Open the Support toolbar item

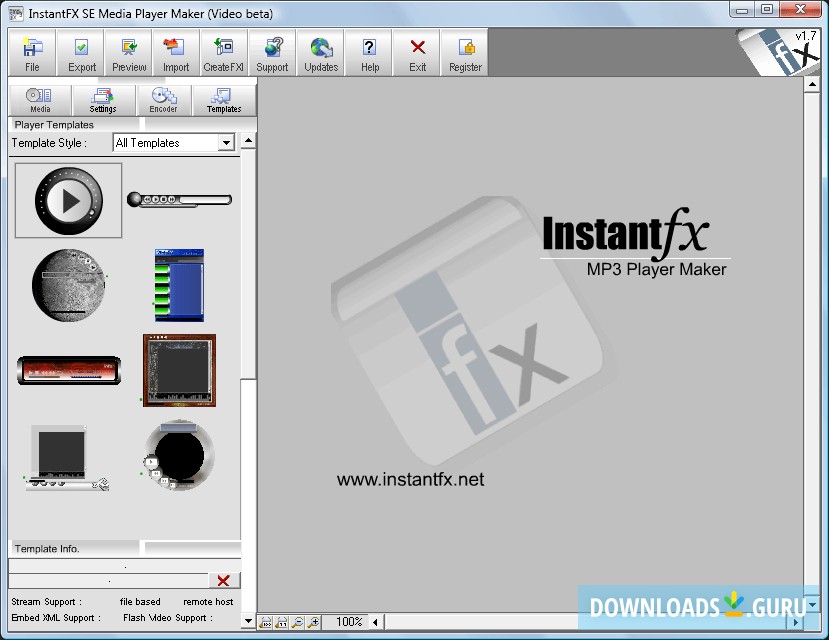coord(272,53)
